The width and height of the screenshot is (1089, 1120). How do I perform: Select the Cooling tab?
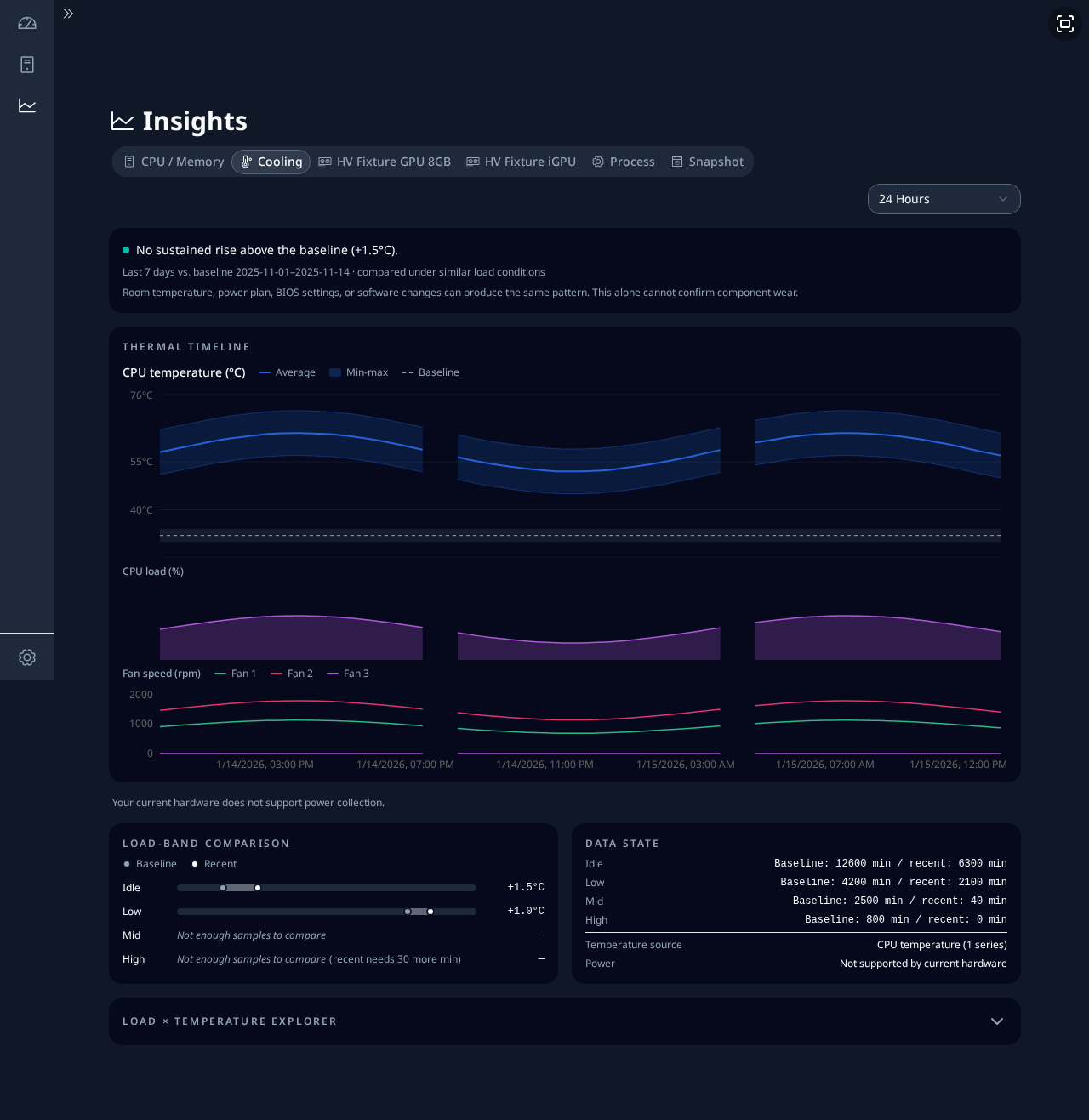(x=271, y=162)
